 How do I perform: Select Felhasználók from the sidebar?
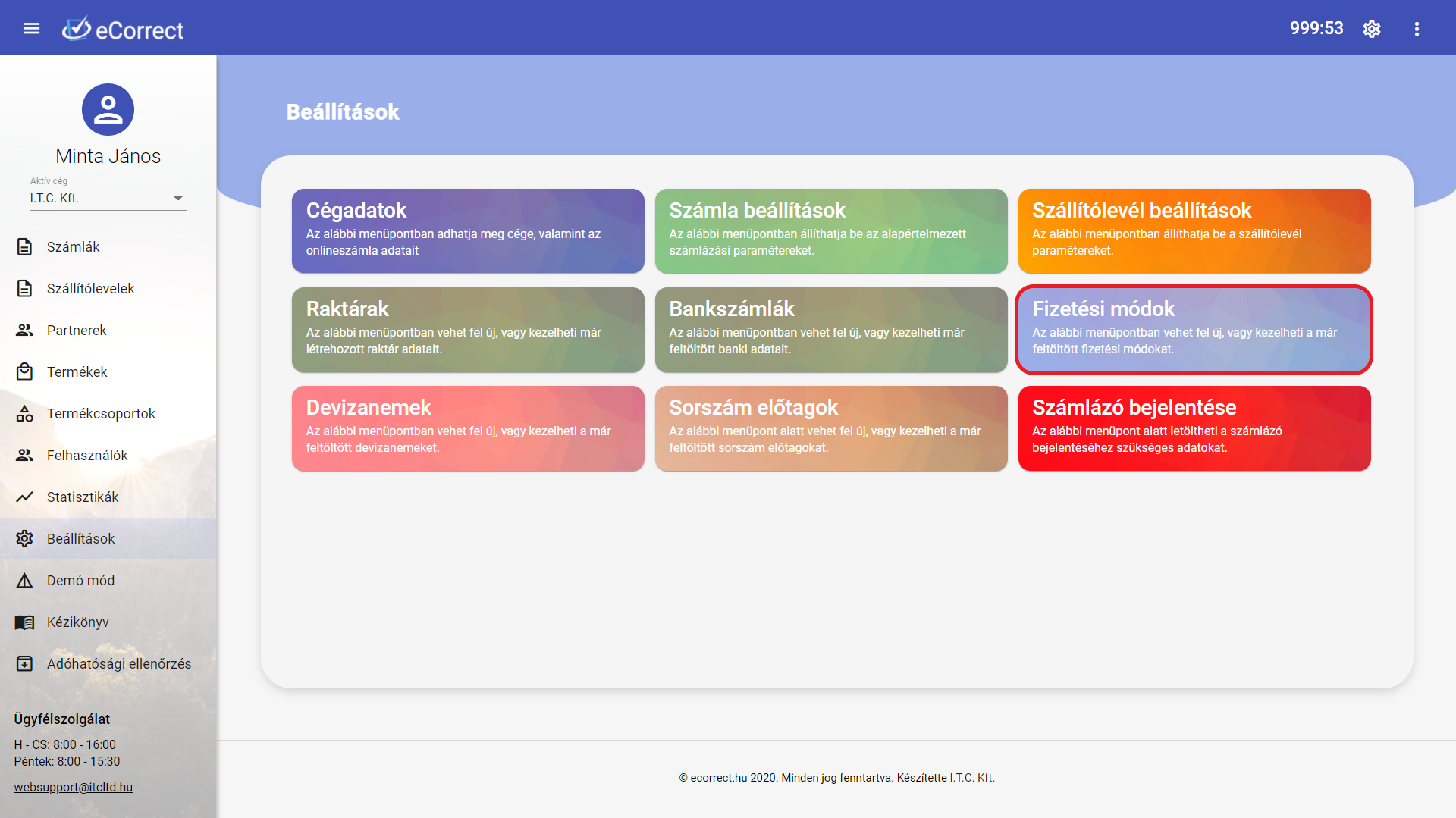coord(87,456)
